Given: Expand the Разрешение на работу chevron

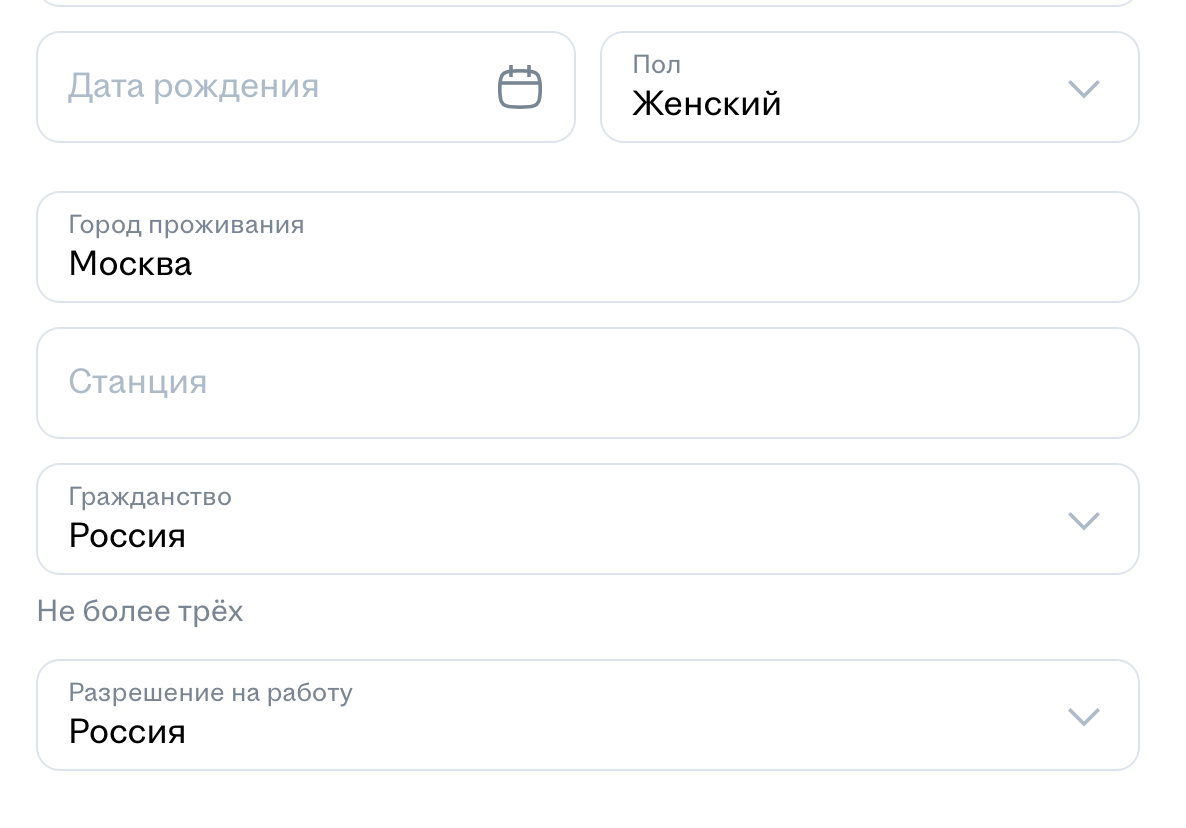Looking at the screenshot, I should coord(1084,717).
